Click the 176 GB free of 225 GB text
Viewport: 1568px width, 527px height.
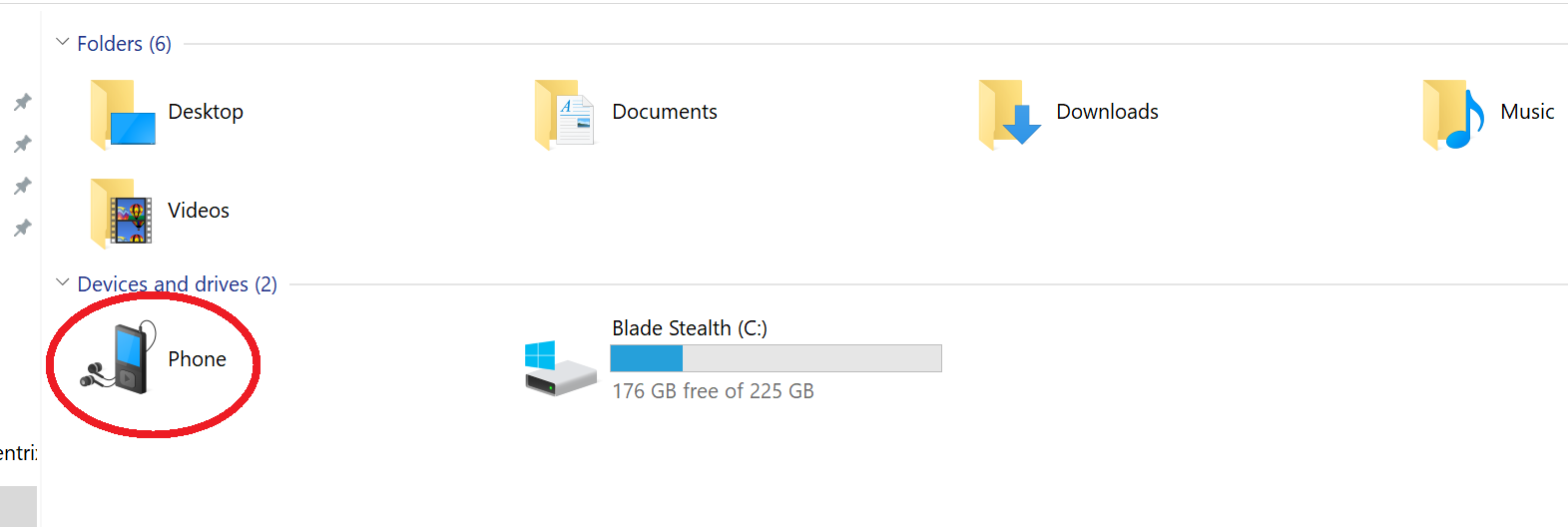click(713, 391)
